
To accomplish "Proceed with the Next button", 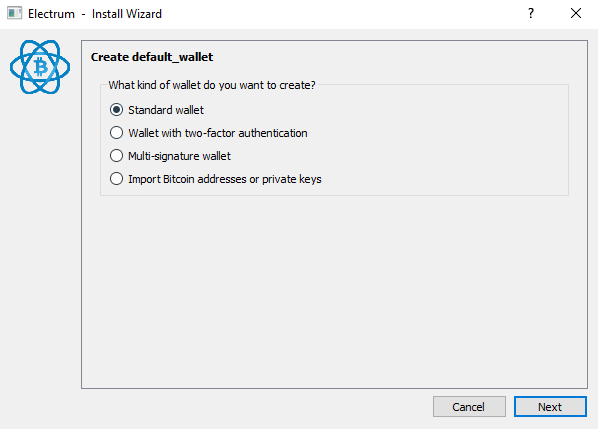I will coord(550,407).
